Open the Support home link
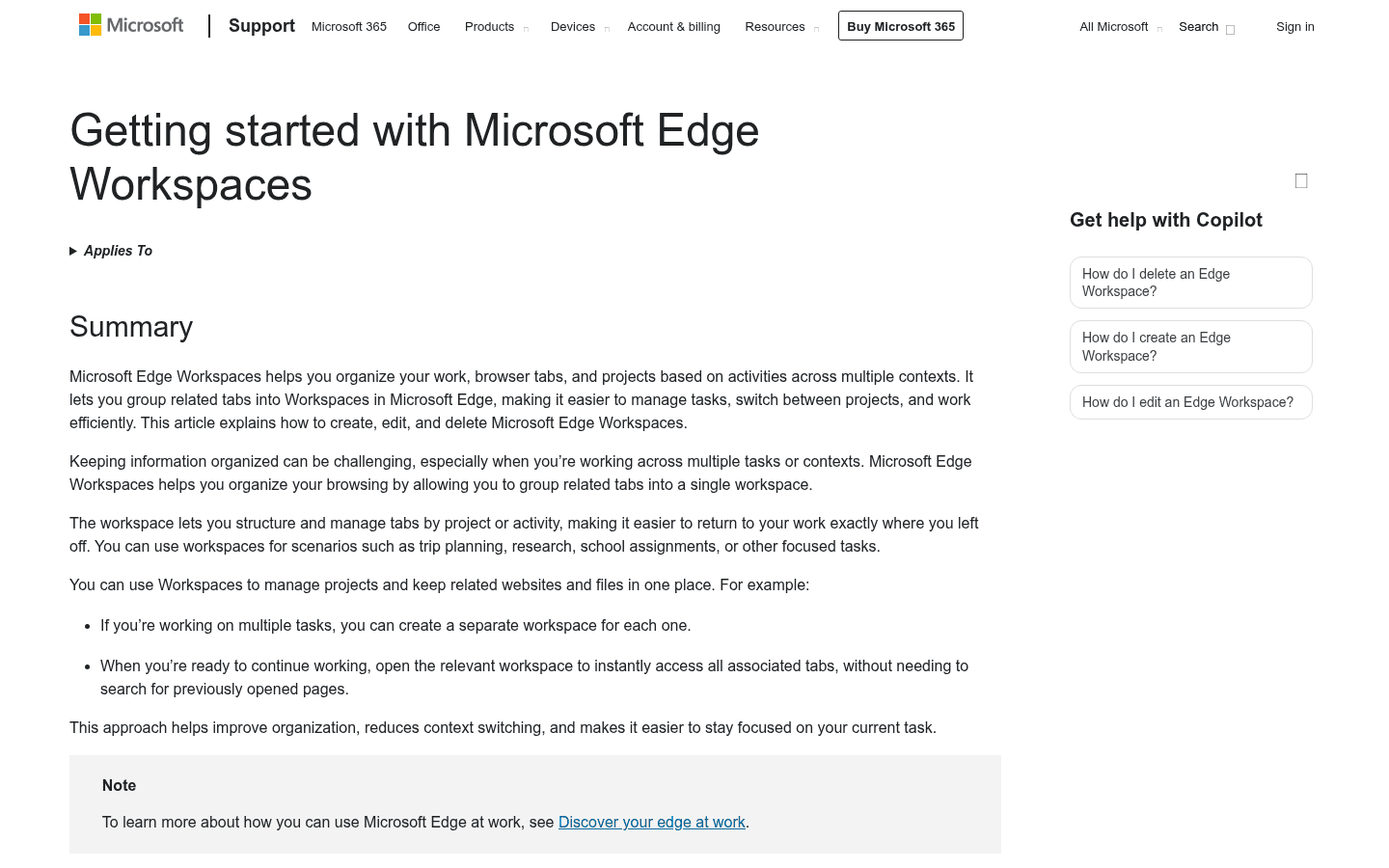 (261, 26)
